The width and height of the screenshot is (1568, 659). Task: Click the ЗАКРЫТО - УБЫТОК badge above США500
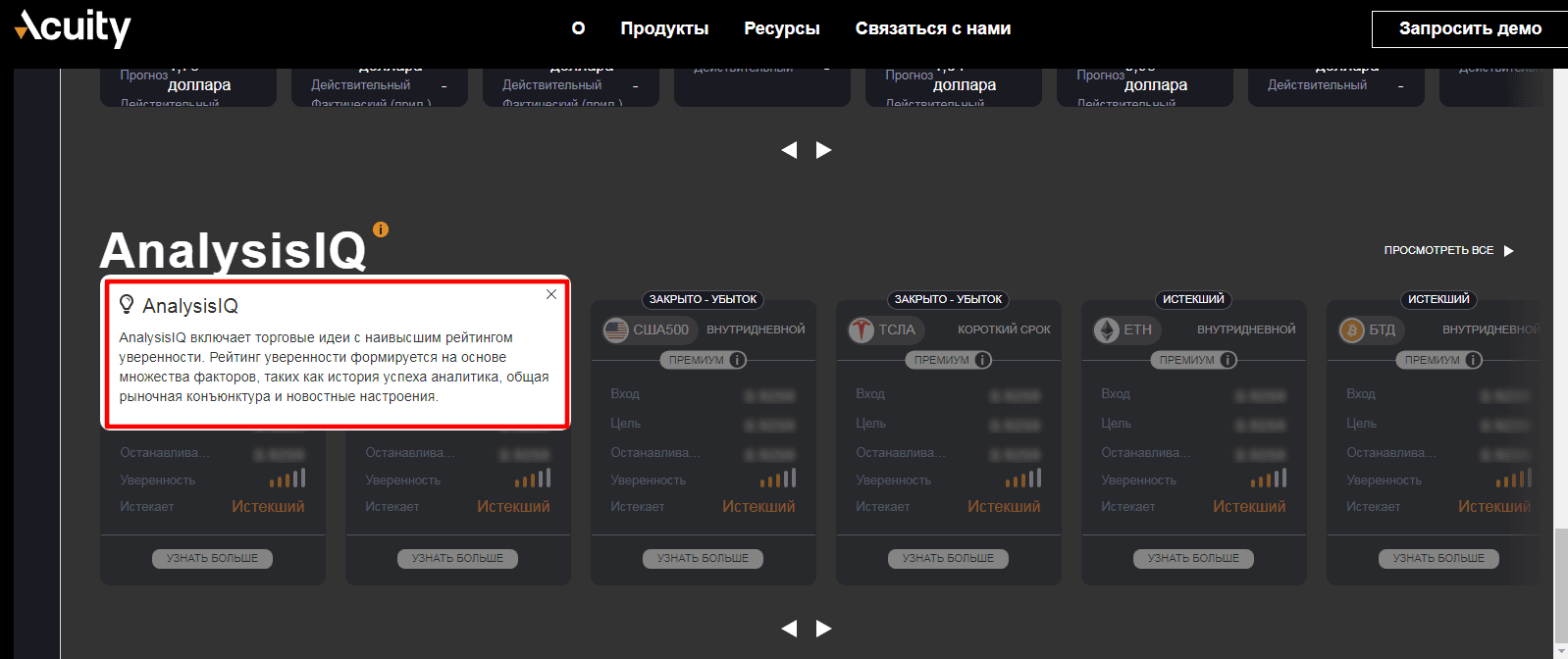703,299
